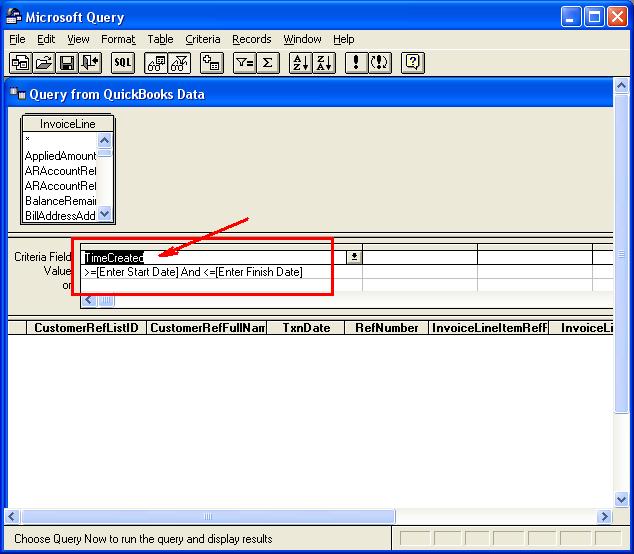634x554 pixels.
Task: Open the Format menu
Action: coord(118,39)
